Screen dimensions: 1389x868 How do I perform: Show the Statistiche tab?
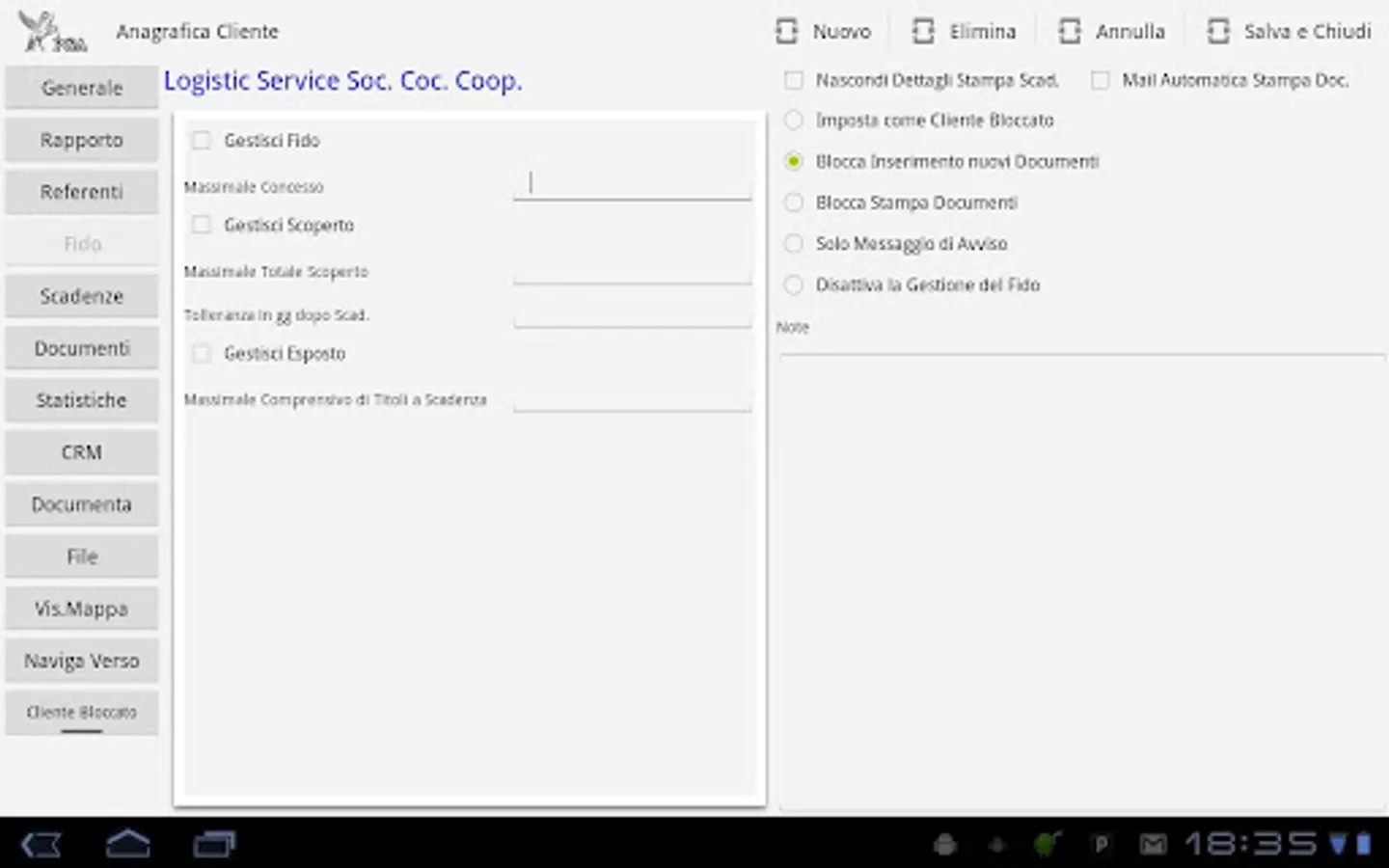[x=82, y=400]
